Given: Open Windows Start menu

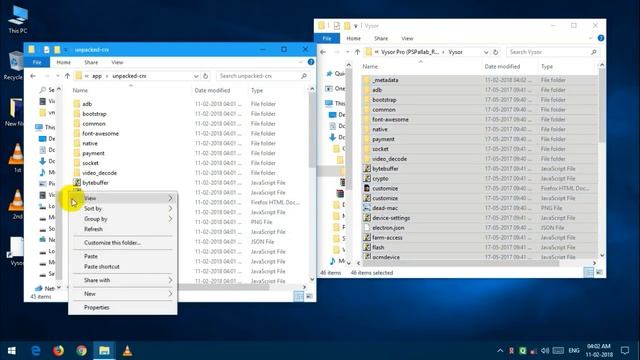Looking at the screenshot, I should point(11,351).
